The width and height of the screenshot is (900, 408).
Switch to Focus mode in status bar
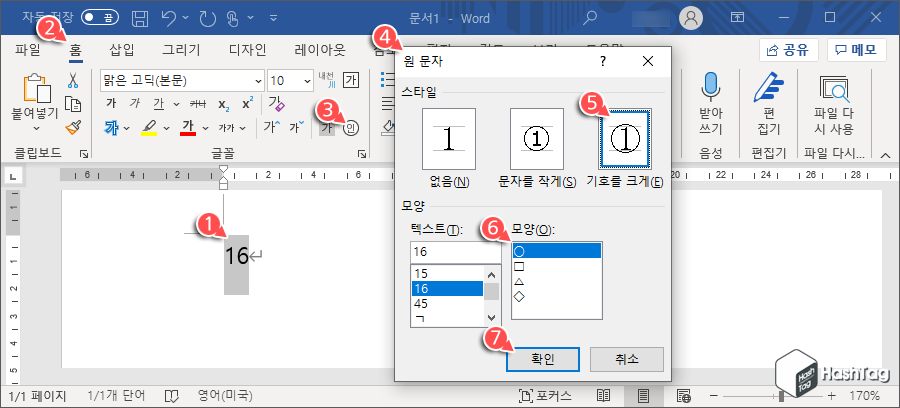pos(545,395)
